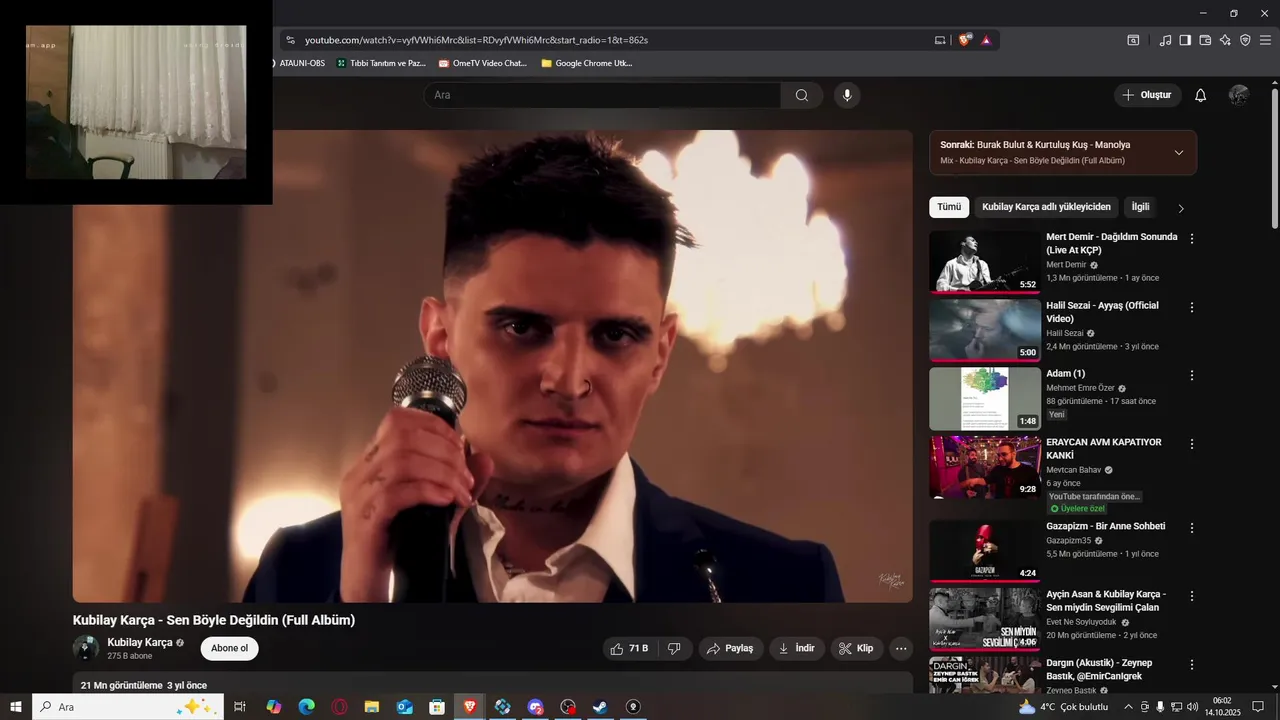The height and width of the screenshot is (720, 1280).
Task: Open the Google Chrome Utk... bookmark folder
Action: (587, 63)
